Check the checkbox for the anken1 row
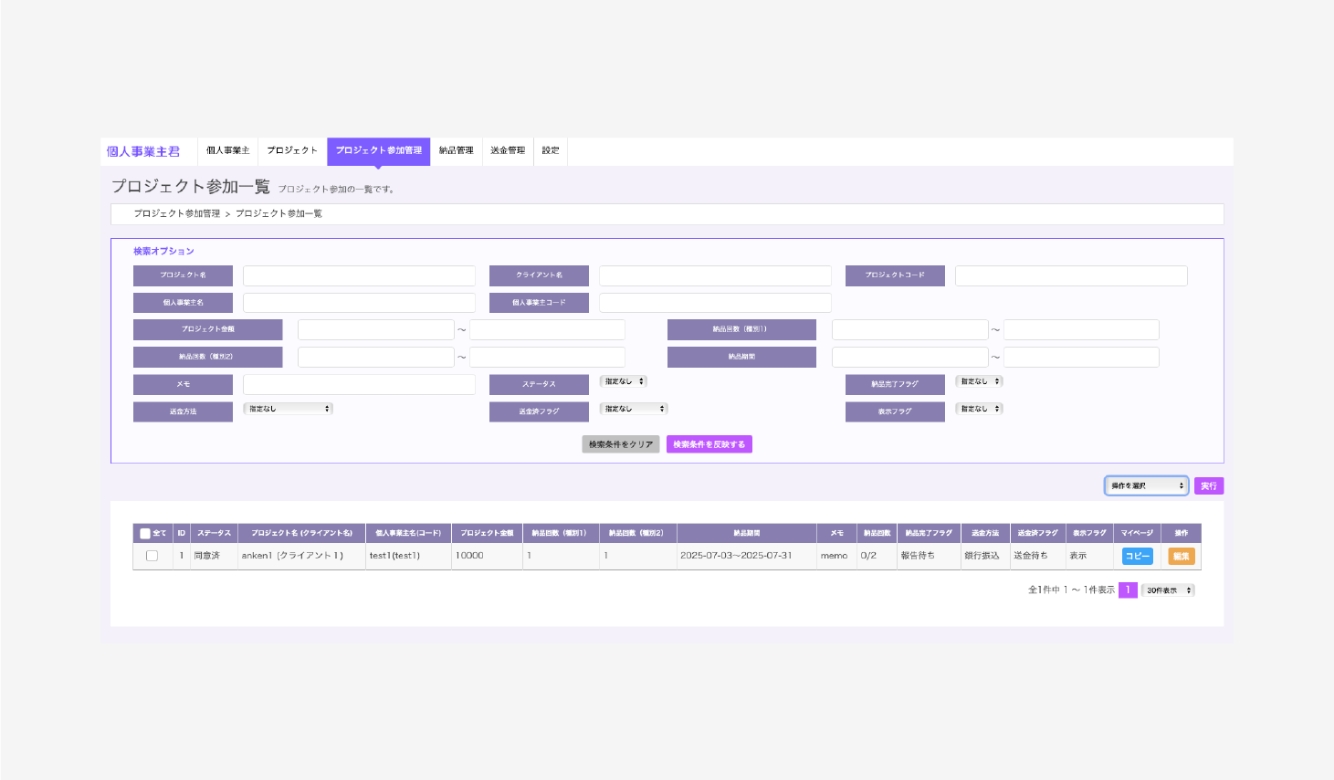Image resolution: width=1334 pixels, height=780 pixels. (152, 556)
